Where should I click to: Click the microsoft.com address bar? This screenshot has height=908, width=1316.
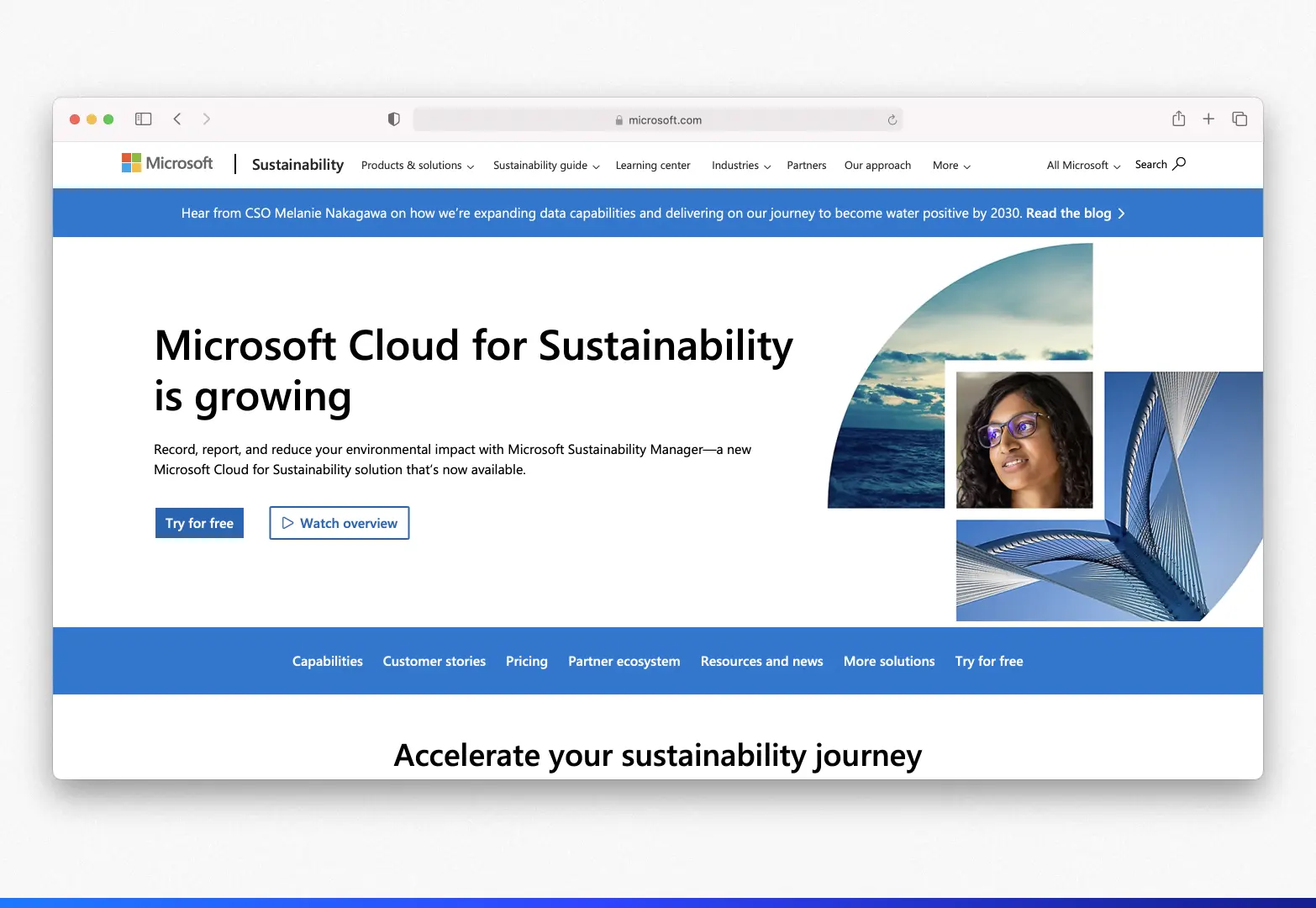pyautogui.click(x=658, y=120)
